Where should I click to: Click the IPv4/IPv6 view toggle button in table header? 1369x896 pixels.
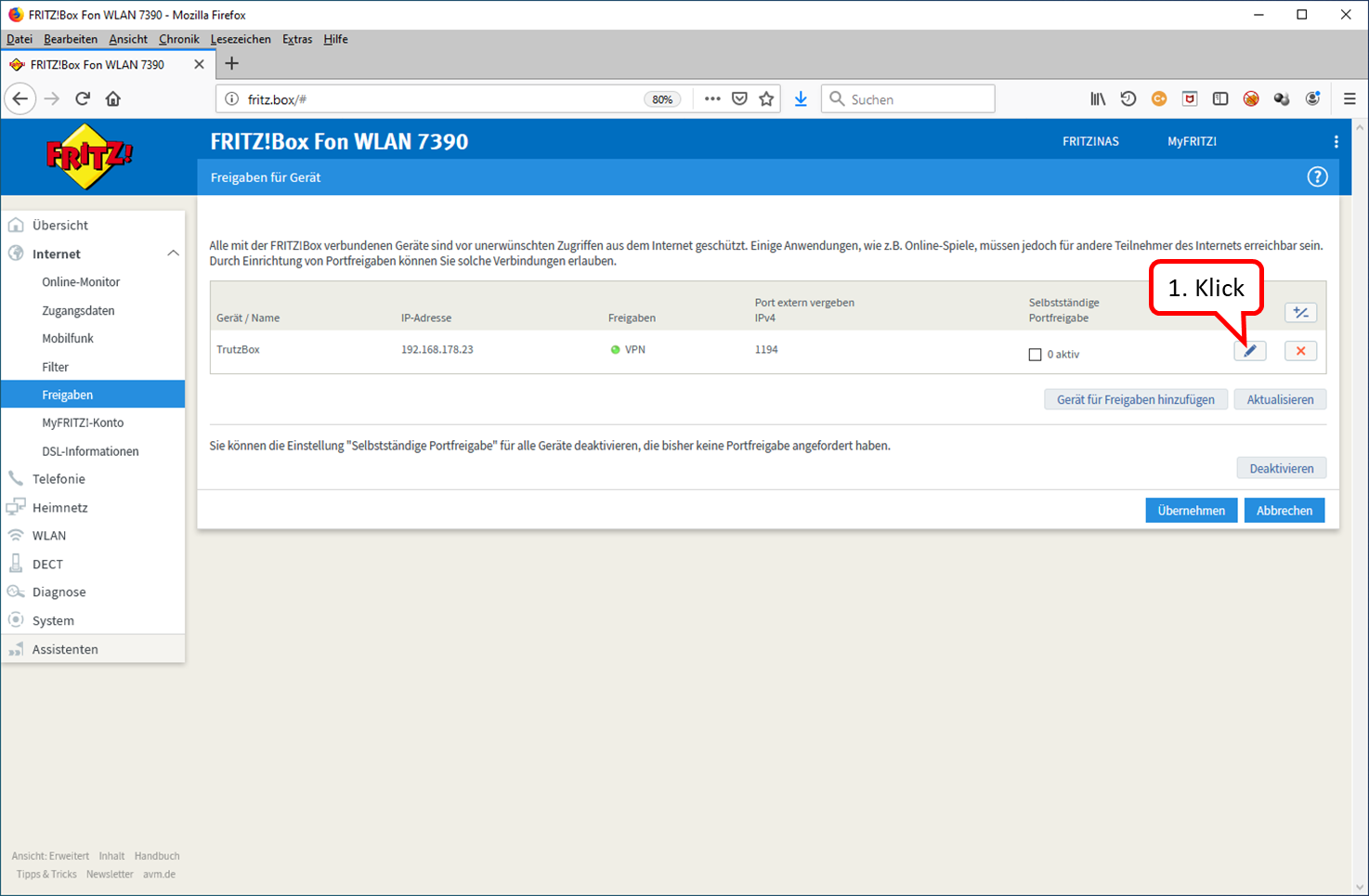(x=1300, y=313)
